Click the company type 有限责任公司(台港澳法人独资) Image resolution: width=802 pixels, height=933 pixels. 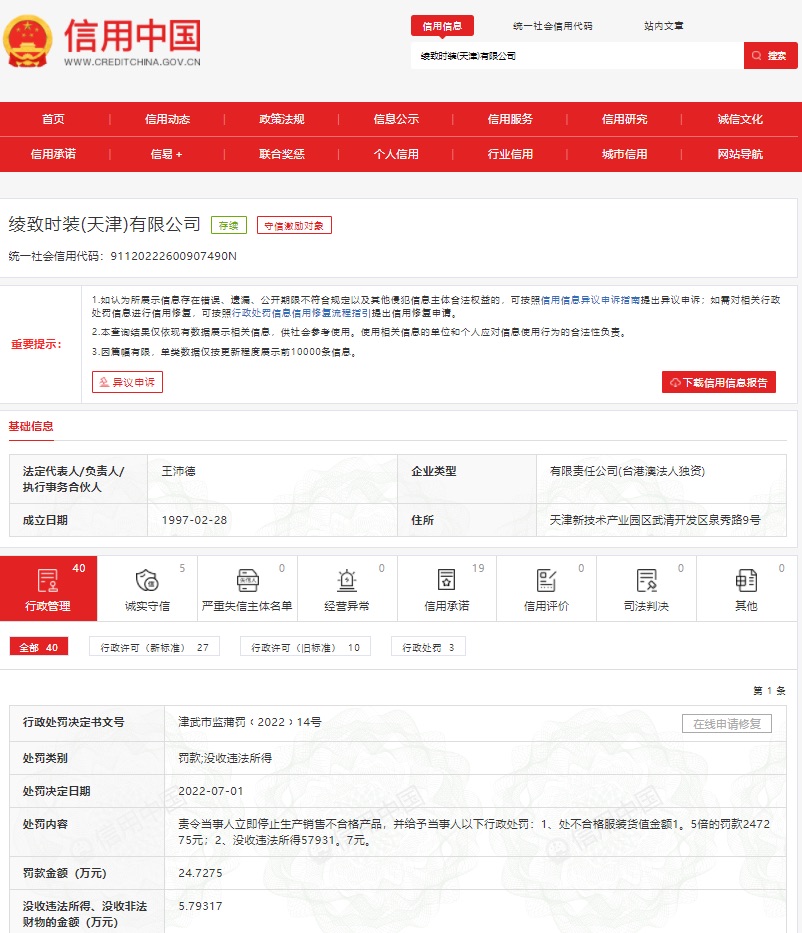click(627, 471)
